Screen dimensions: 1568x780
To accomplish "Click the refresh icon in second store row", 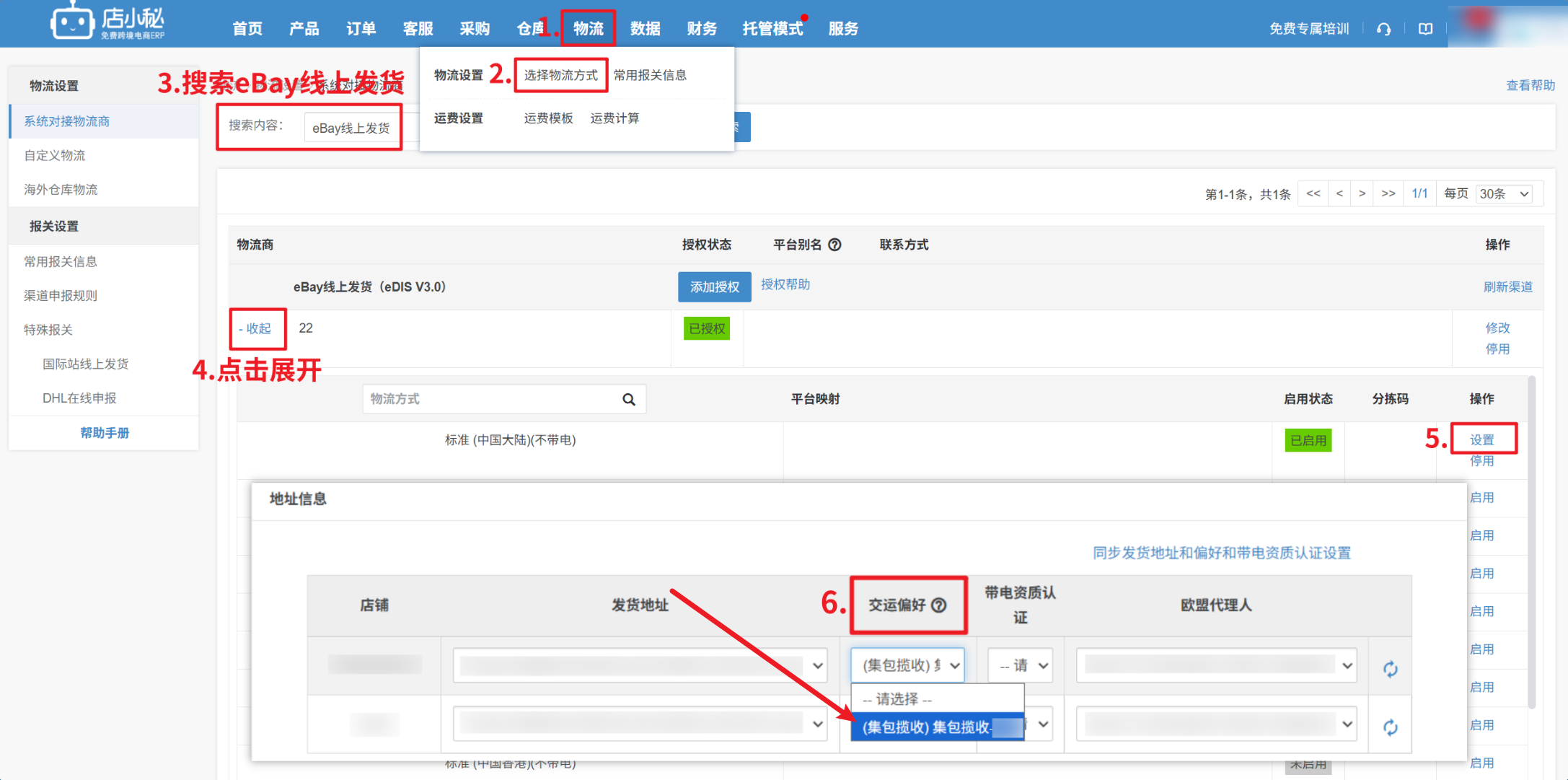I will click(1390, 727).
